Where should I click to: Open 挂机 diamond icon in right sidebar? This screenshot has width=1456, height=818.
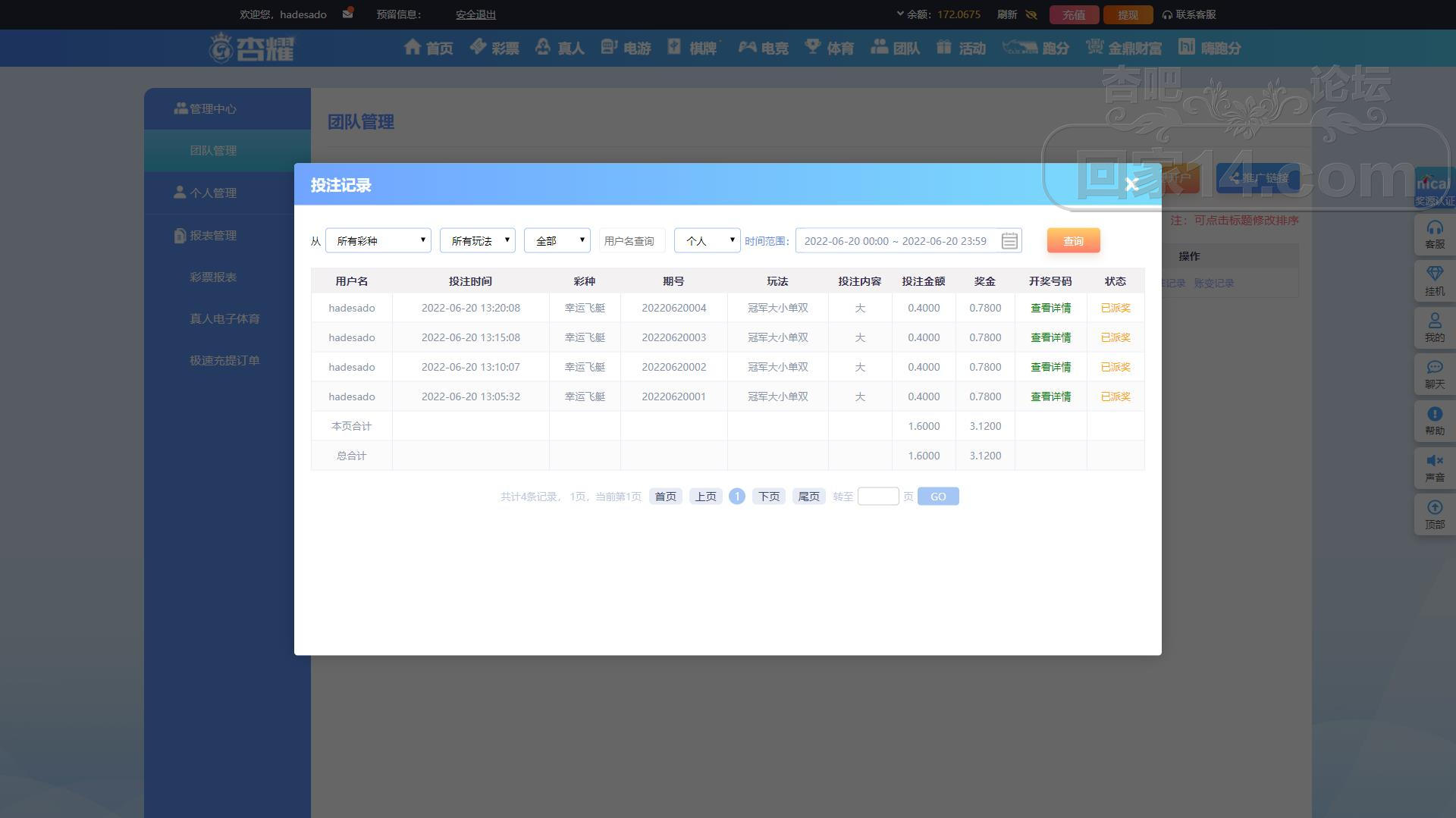point(1435,281)
